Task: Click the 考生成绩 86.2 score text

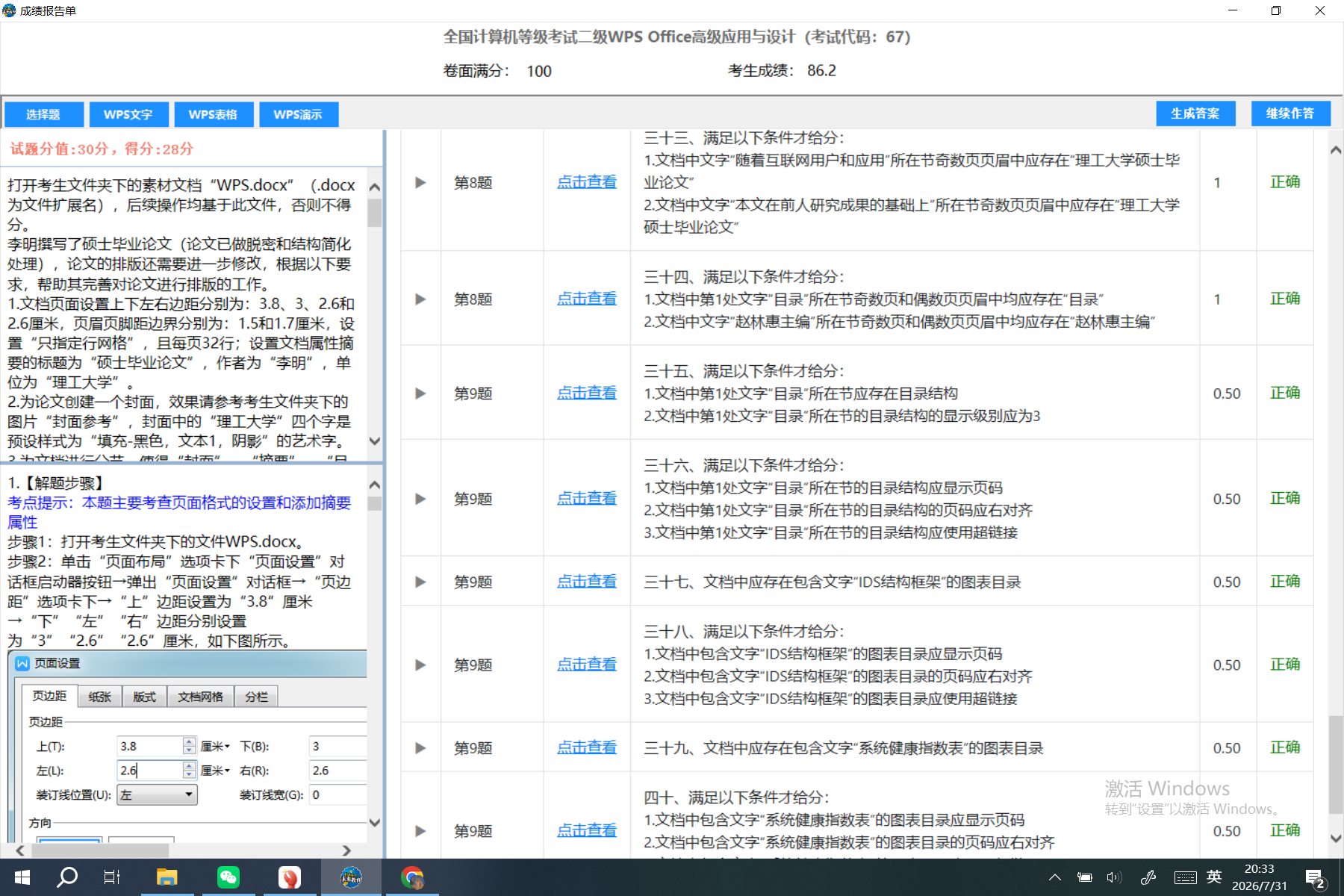Action: tap(782, 71)
